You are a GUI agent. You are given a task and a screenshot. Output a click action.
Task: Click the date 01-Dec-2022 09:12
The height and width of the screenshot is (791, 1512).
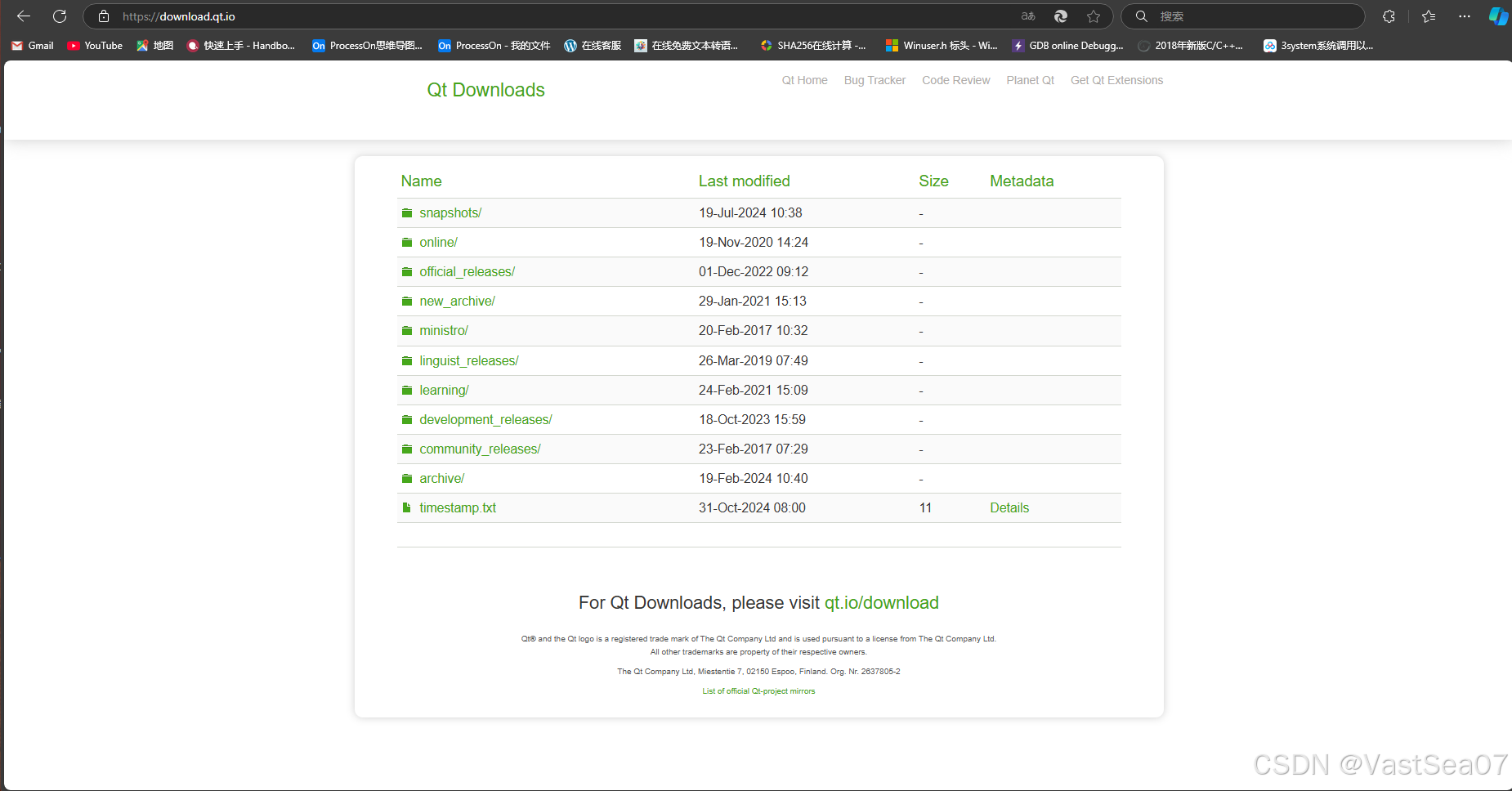click(754, 271)
